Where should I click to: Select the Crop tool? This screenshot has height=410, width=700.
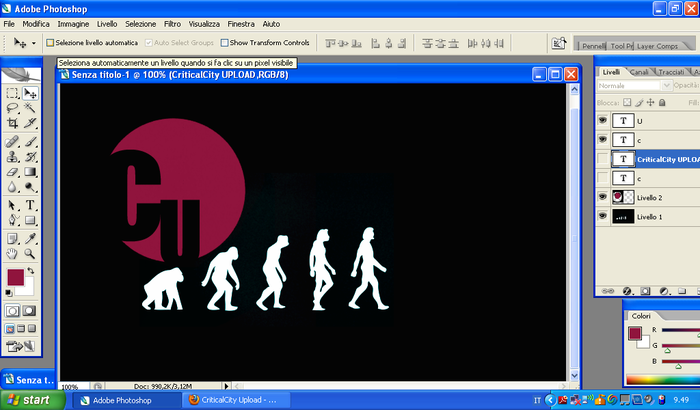click(x=12, y=123)
